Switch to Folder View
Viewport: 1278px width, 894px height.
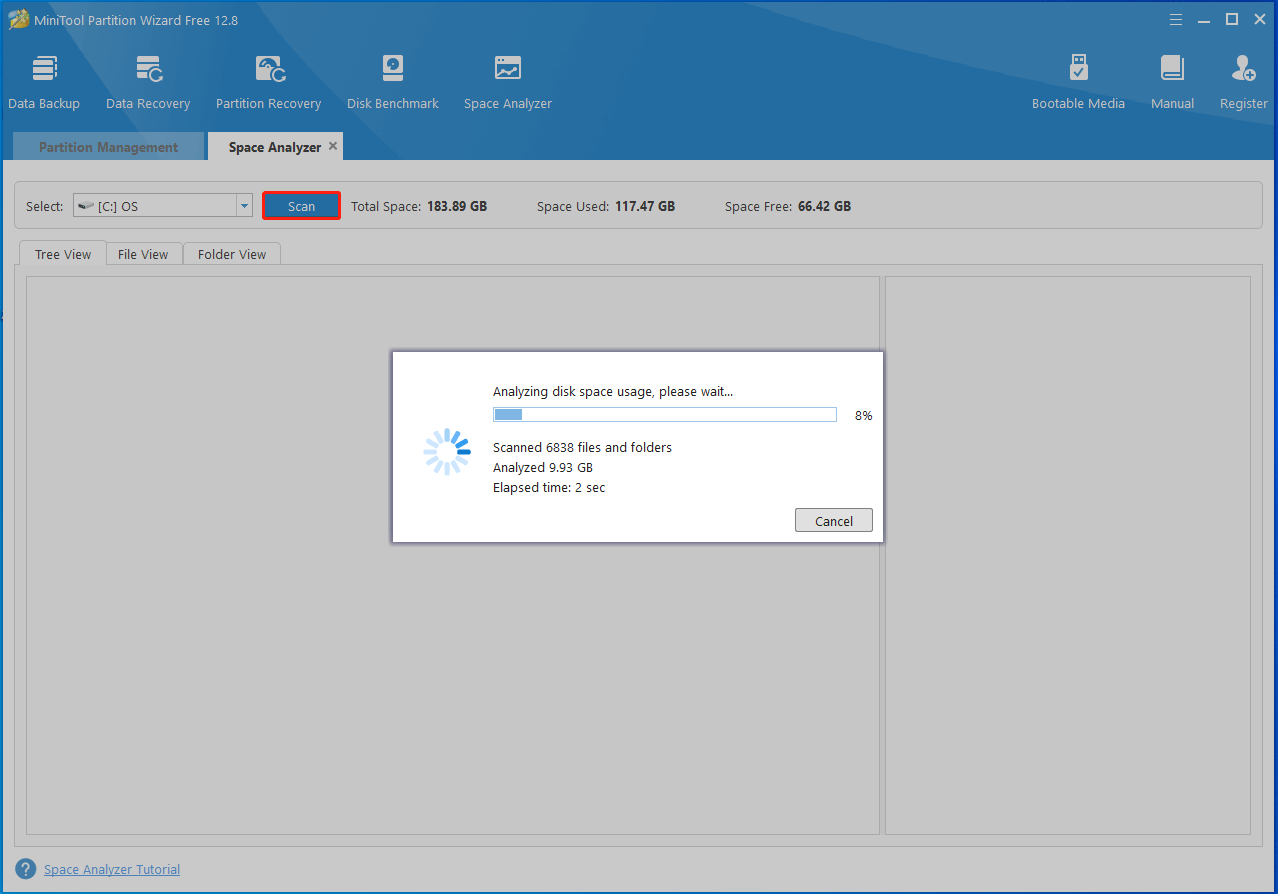click(231, 253)
